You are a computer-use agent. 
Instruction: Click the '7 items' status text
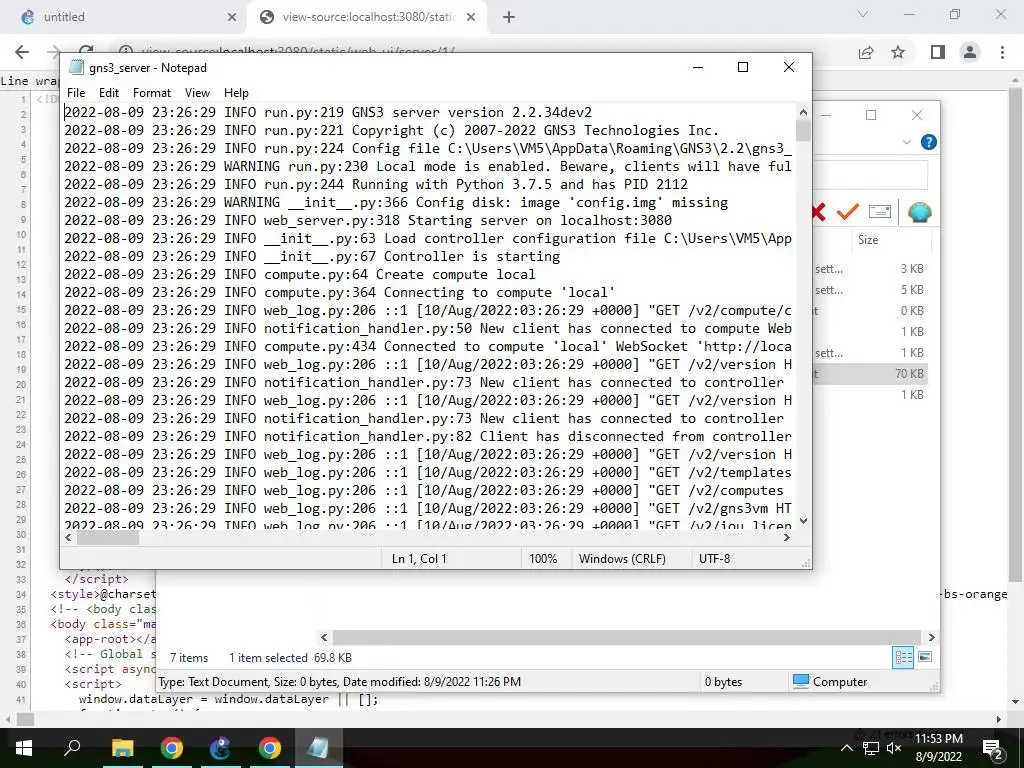[189, 658]
